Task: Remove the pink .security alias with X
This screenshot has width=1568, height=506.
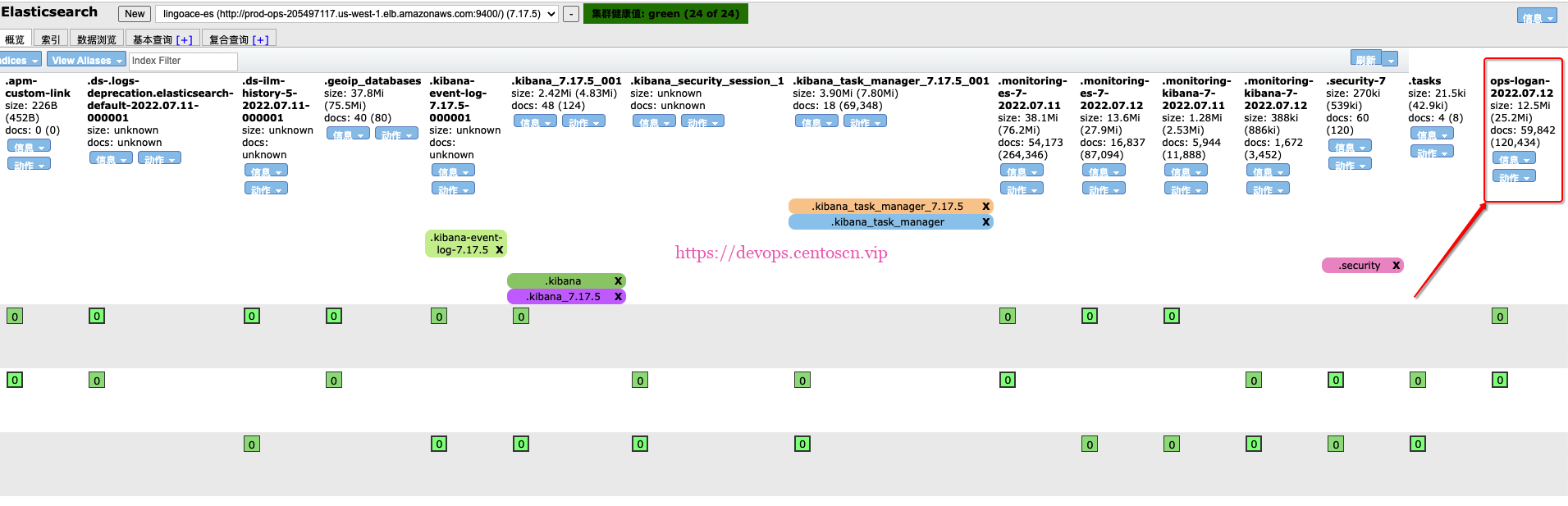Action: (1396, 266)
